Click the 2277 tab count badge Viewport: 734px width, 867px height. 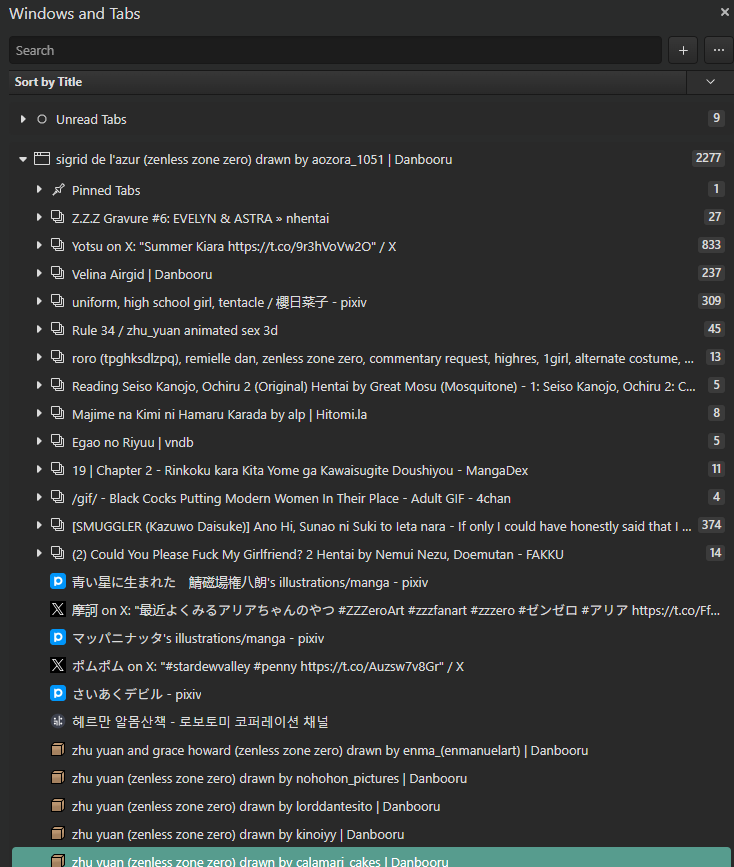tap(708, 158)
